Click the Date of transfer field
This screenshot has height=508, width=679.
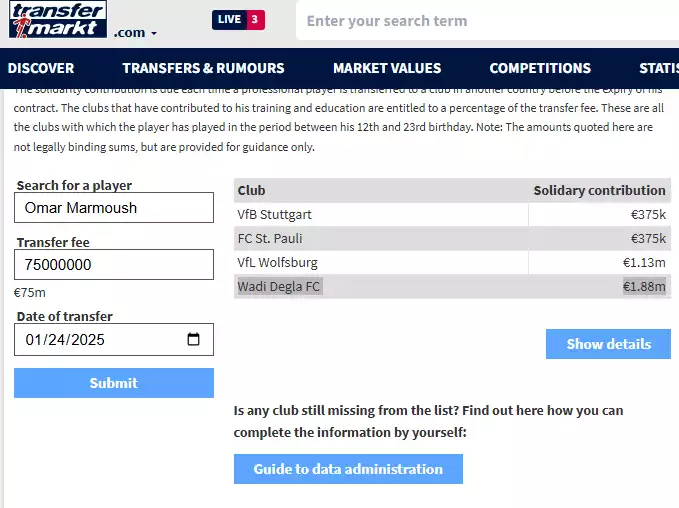[x=100, y=339]
